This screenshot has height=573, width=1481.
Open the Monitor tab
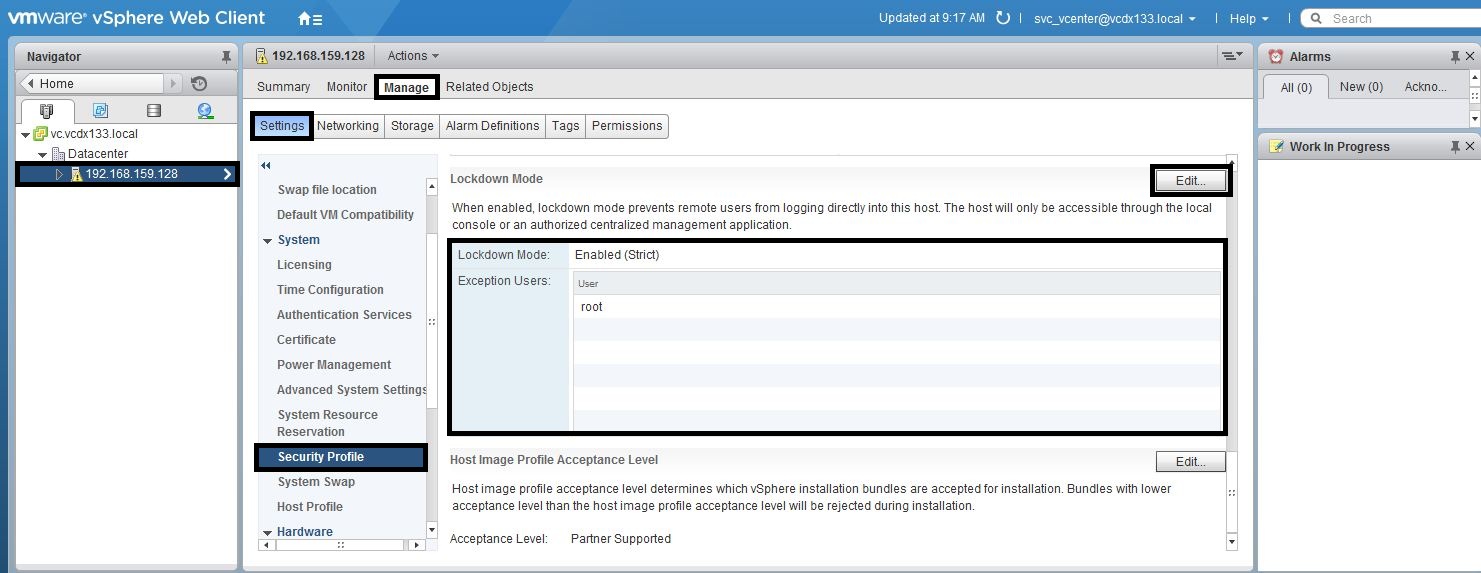point(347,87)
